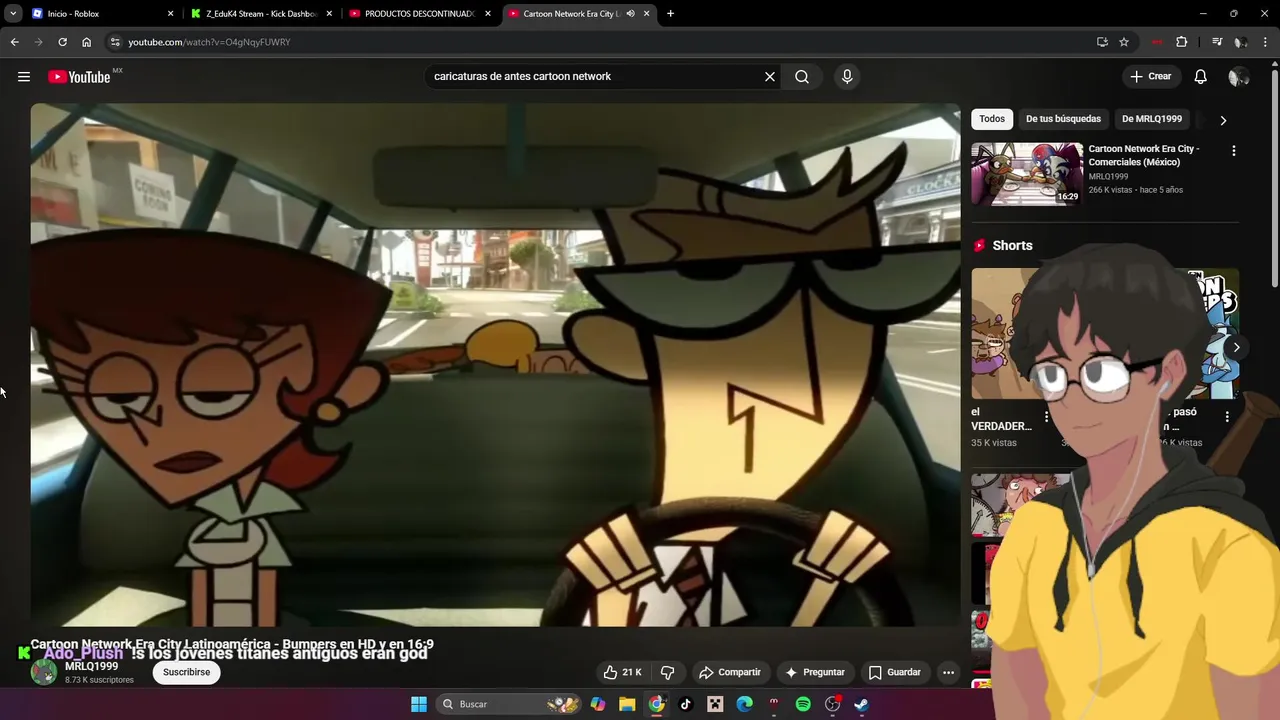Open the tab search dropdown arrow

(13, 14)
